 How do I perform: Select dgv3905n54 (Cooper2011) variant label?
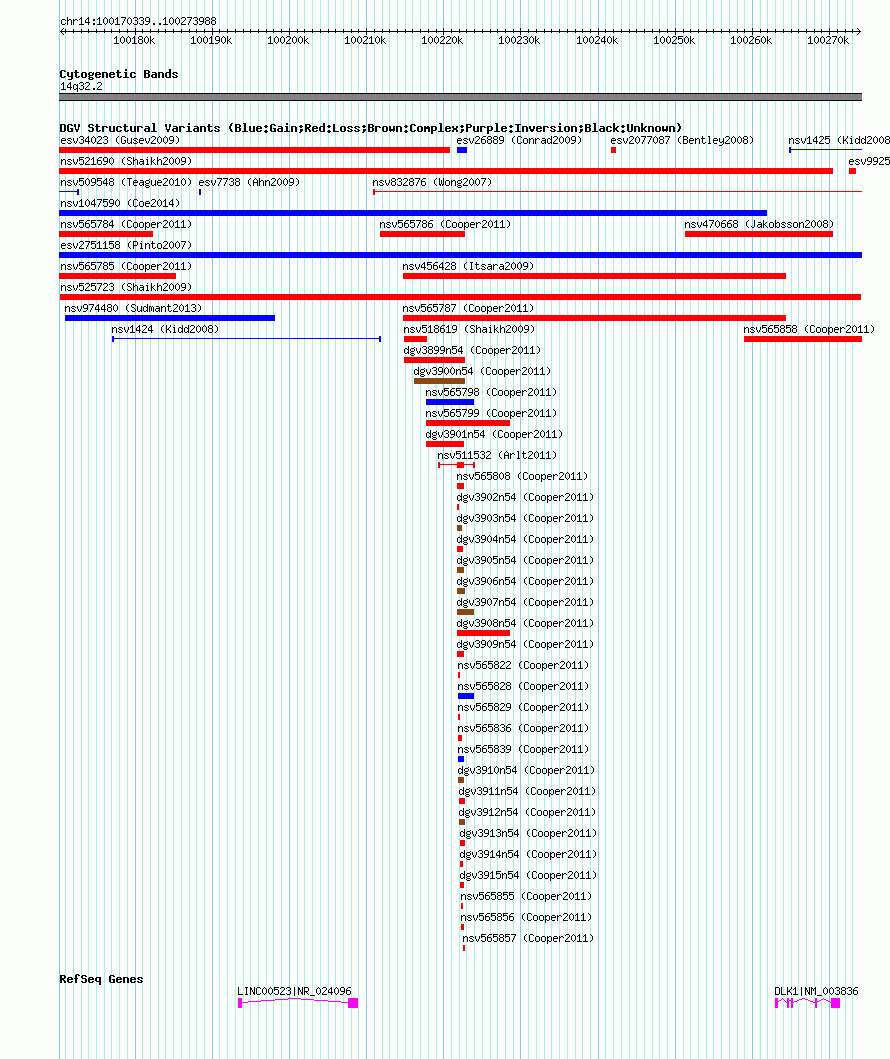tap(525, 560)
